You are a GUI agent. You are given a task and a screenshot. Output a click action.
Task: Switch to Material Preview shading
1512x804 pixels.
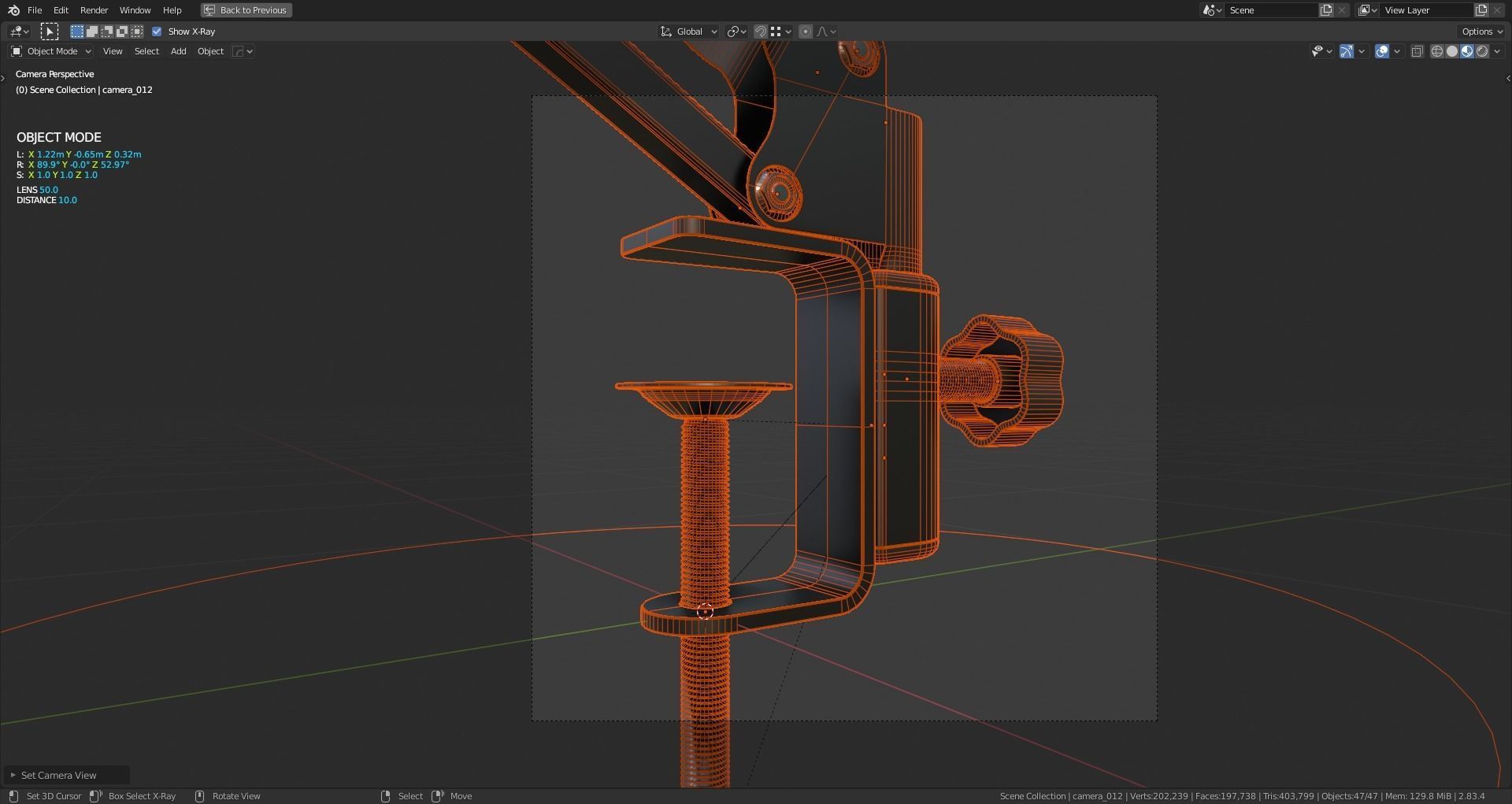point(1466,51)
